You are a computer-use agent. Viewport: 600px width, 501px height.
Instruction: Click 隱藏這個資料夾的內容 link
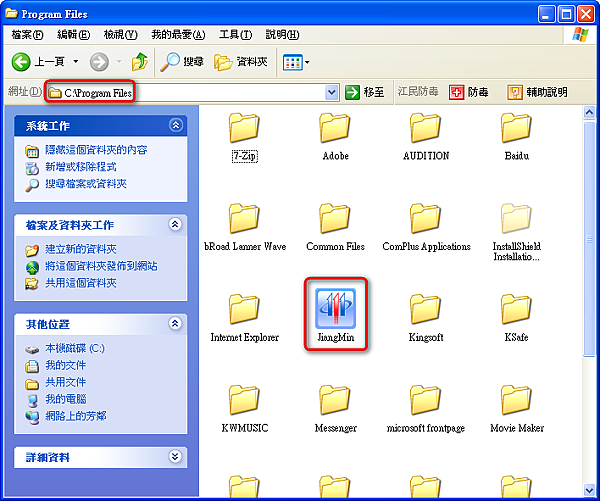tap(96, 150)
